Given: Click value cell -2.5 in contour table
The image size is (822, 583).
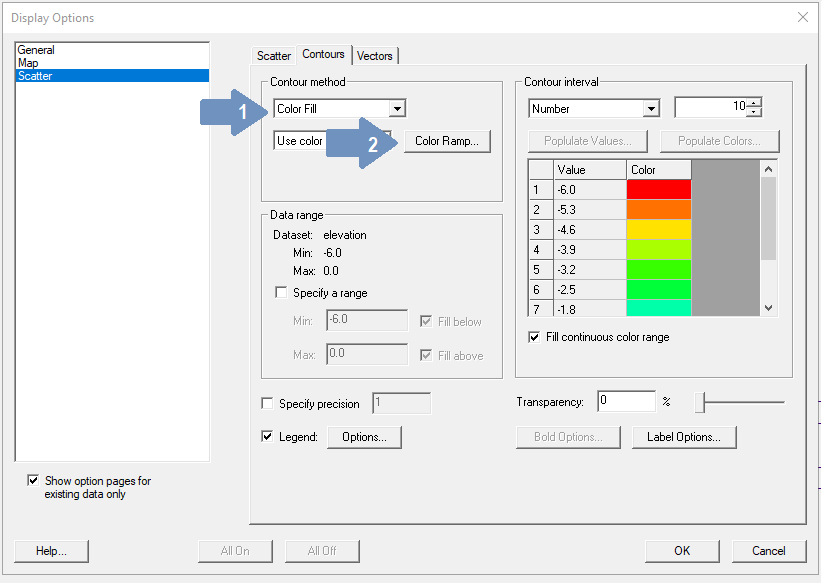Looking at the screenshot, I should (590, 289).
